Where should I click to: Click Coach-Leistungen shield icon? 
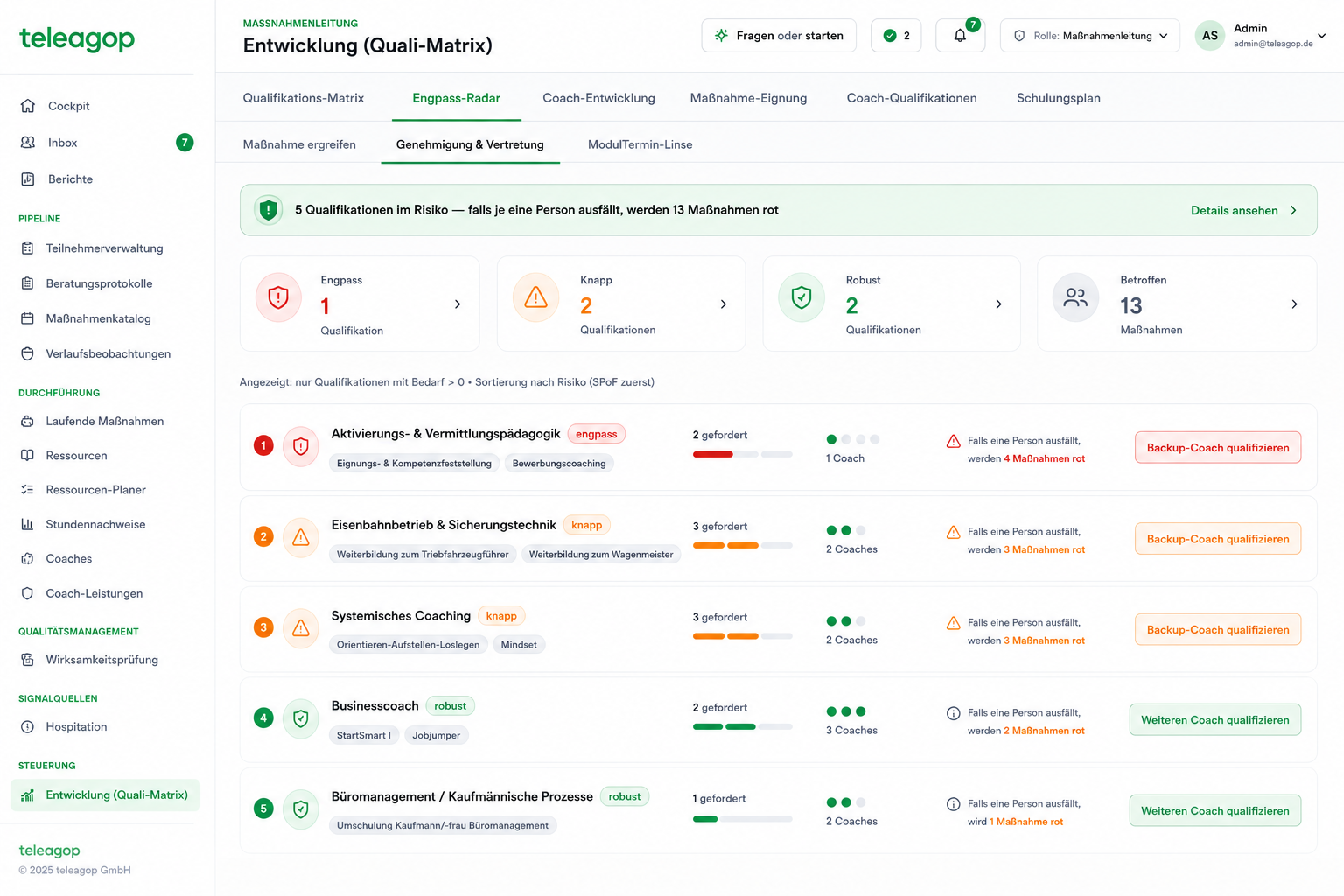(x=28, y=593)
